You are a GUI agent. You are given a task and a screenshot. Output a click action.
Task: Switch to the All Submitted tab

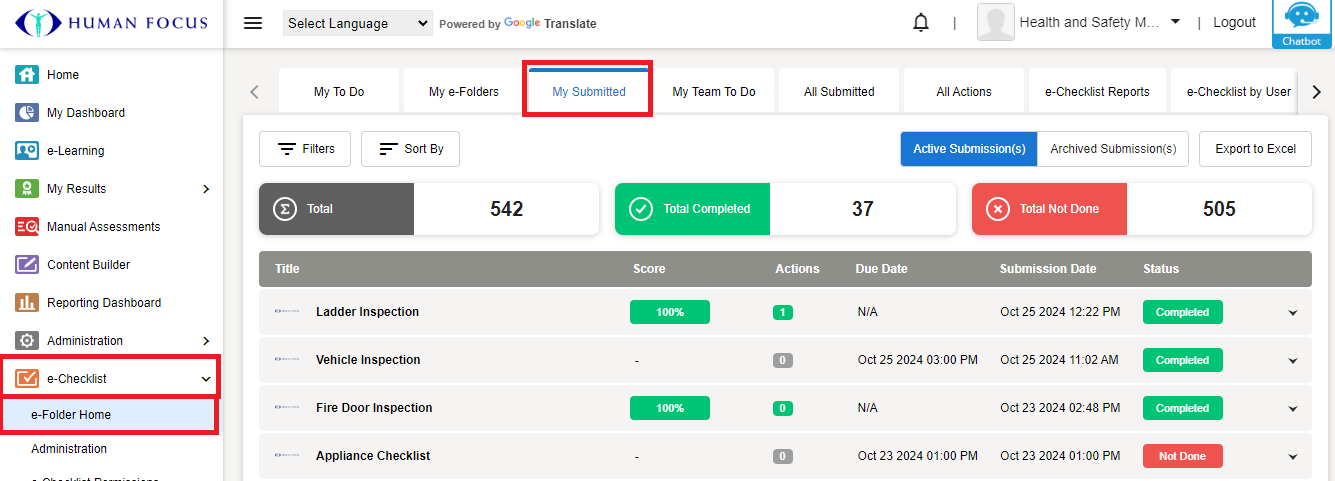click(839, 92)
